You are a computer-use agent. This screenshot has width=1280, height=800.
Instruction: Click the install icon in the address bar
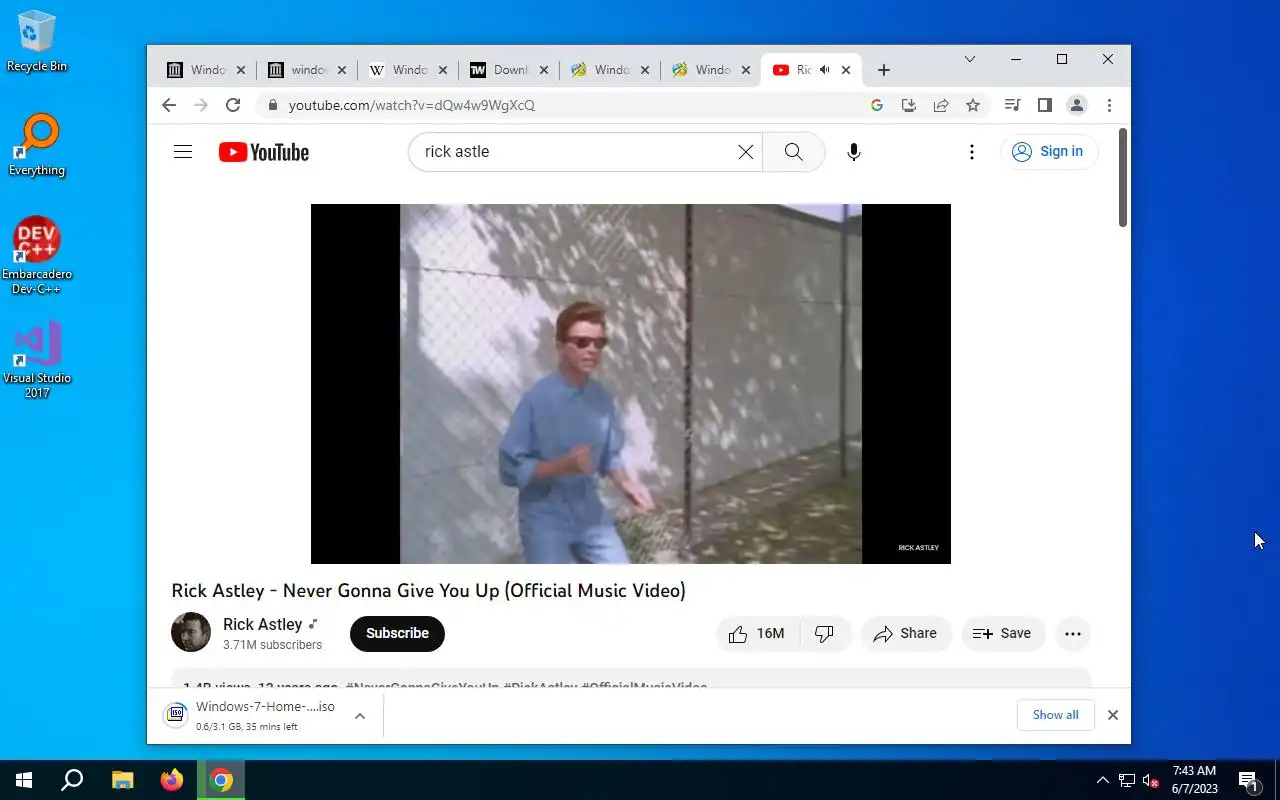click(909, 105)
